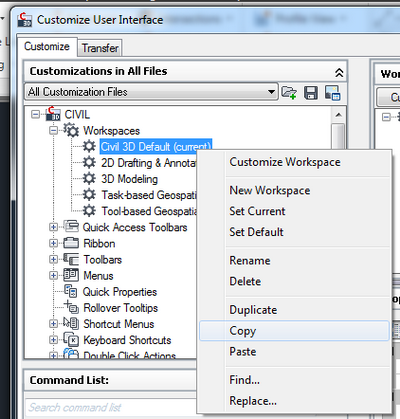400x419 pixels.
Task: Click the save all customization files icon
Action: click(311, 92)
